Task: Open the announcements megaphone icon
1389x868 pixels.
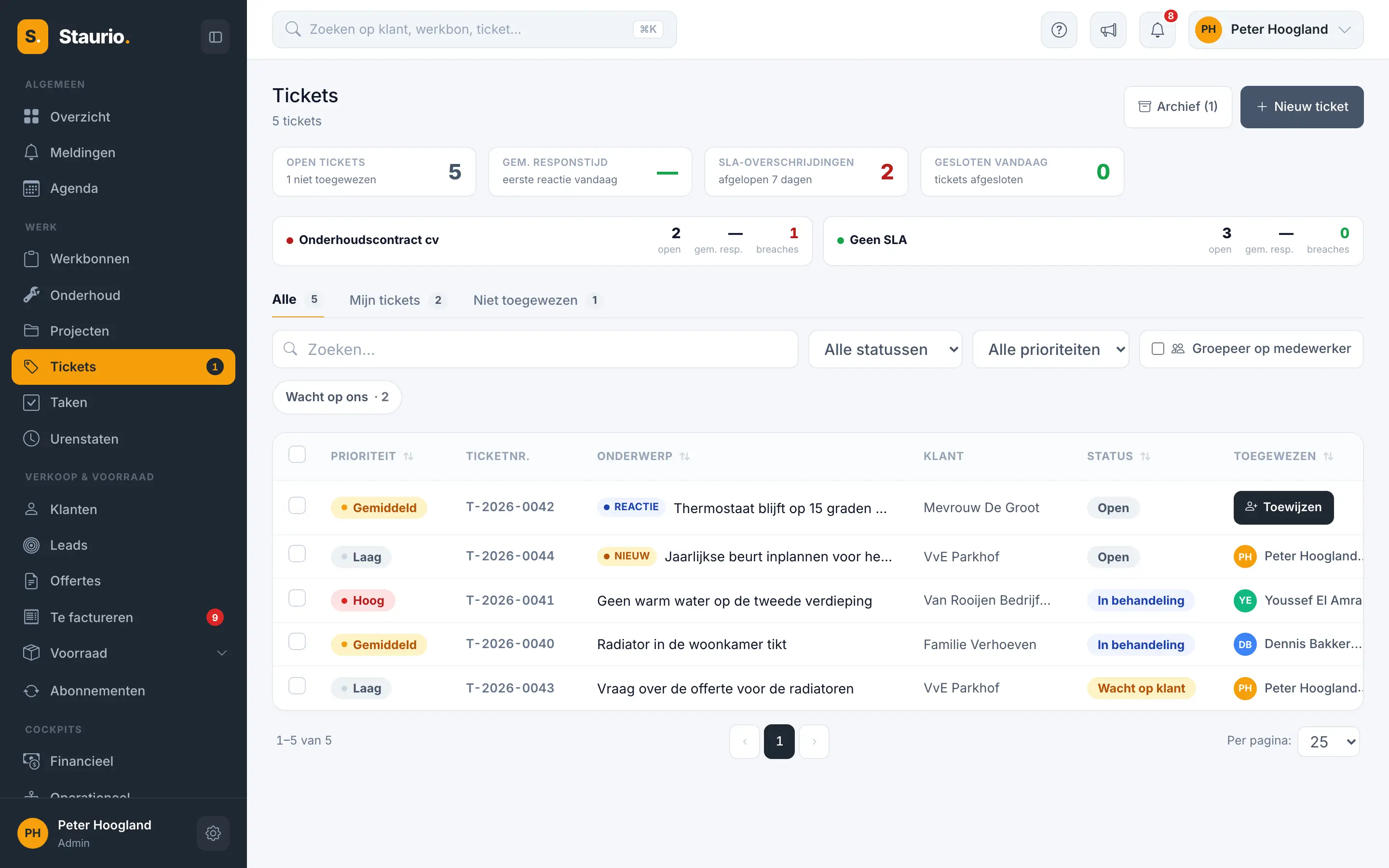Action: coord(1108,30)
